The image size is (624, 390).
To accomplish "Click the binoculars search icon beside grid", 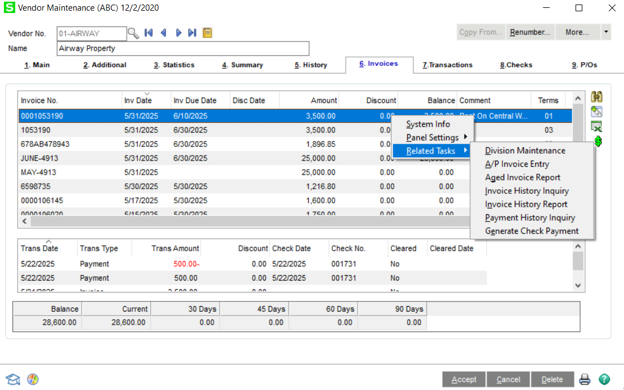I will (x=597, y=97).
